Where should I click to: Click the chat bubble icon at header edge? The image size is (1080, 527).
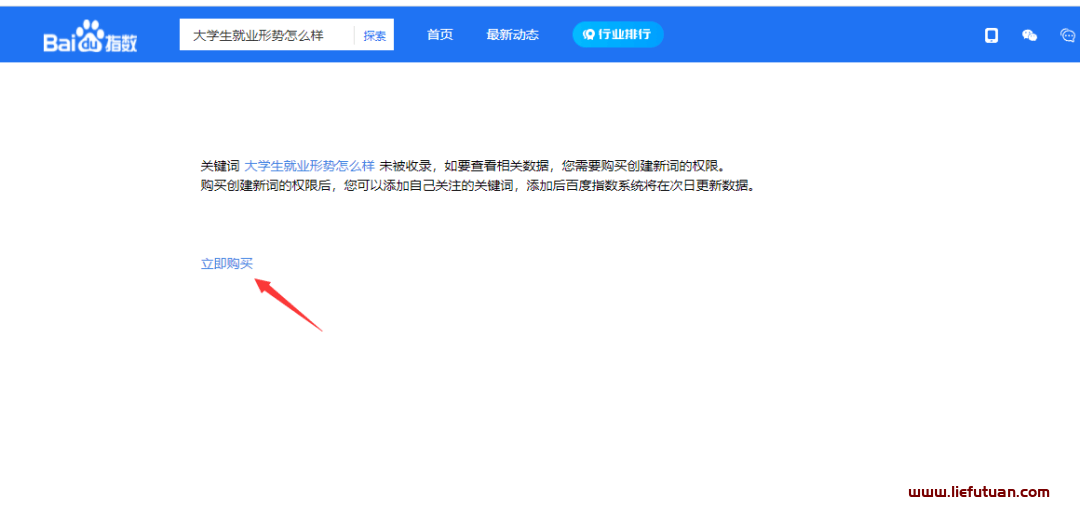1067,35
